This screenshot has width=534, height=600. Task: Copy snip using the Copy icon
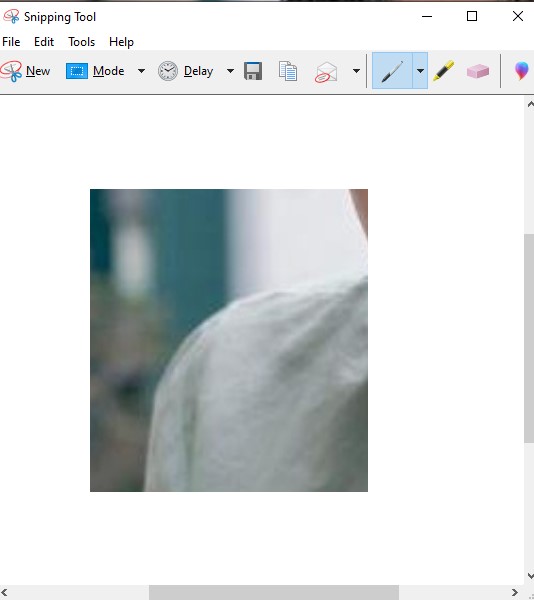(288, 71)
